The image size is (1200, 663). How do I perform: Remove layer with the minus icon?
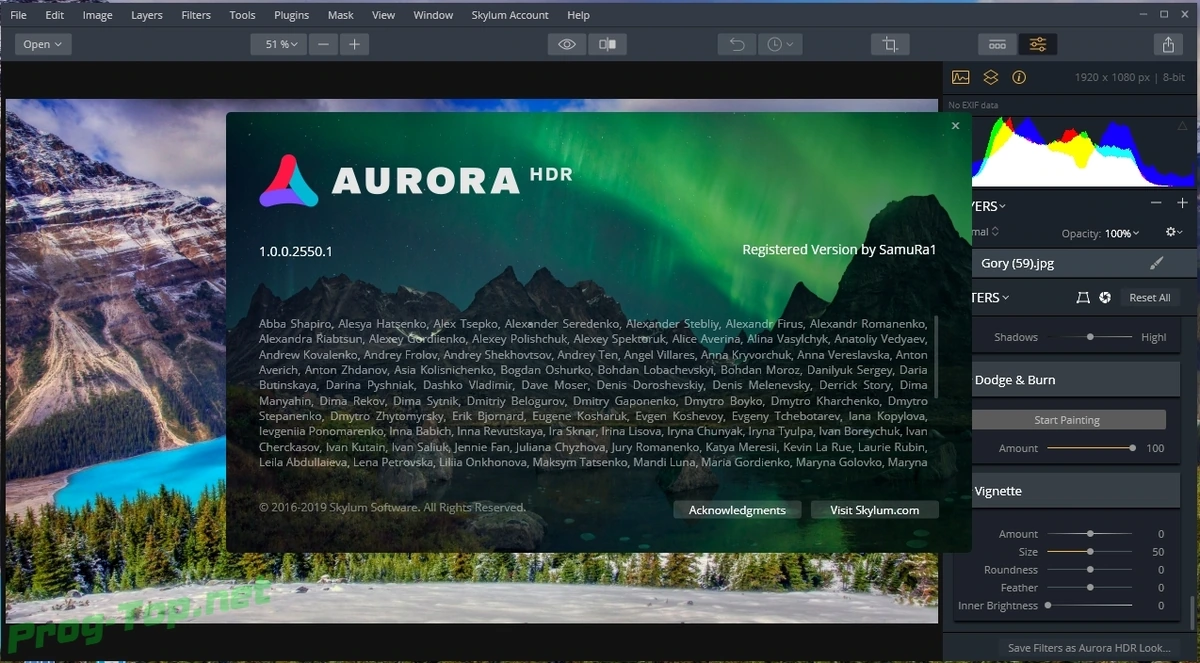pos(1156,203)
